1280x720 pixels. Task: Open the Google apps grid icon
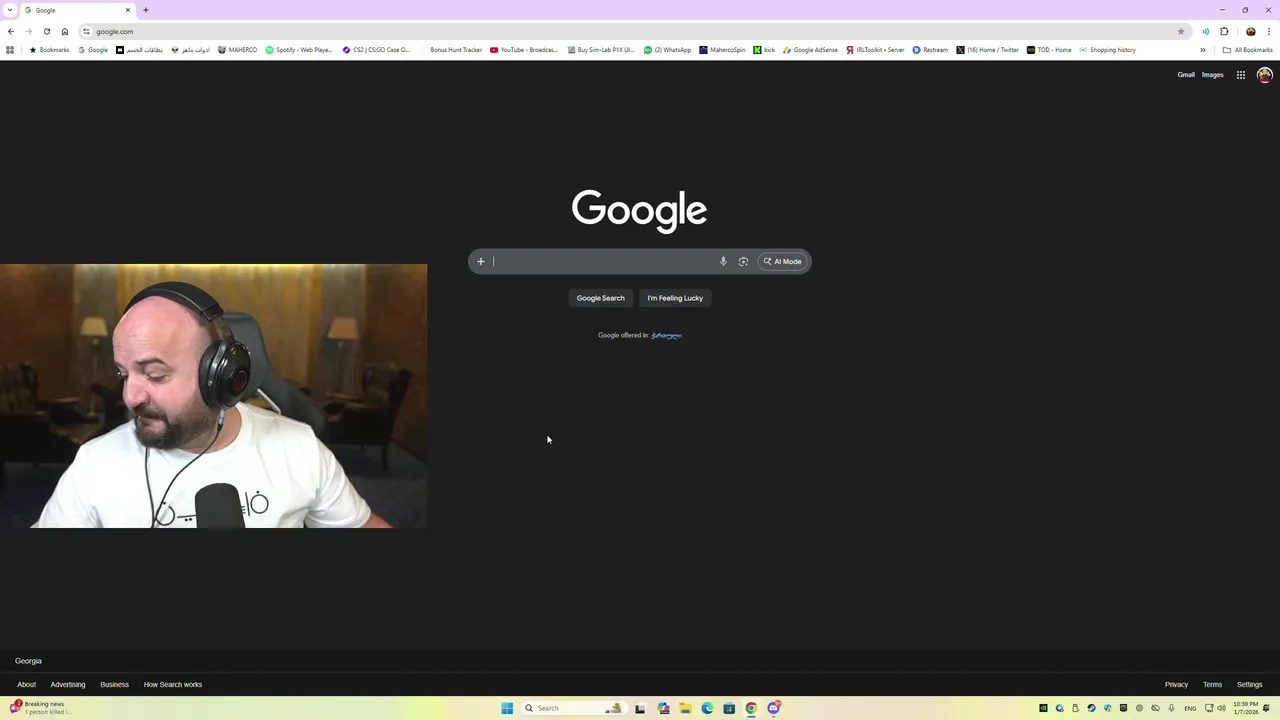tap(1241, 75)
